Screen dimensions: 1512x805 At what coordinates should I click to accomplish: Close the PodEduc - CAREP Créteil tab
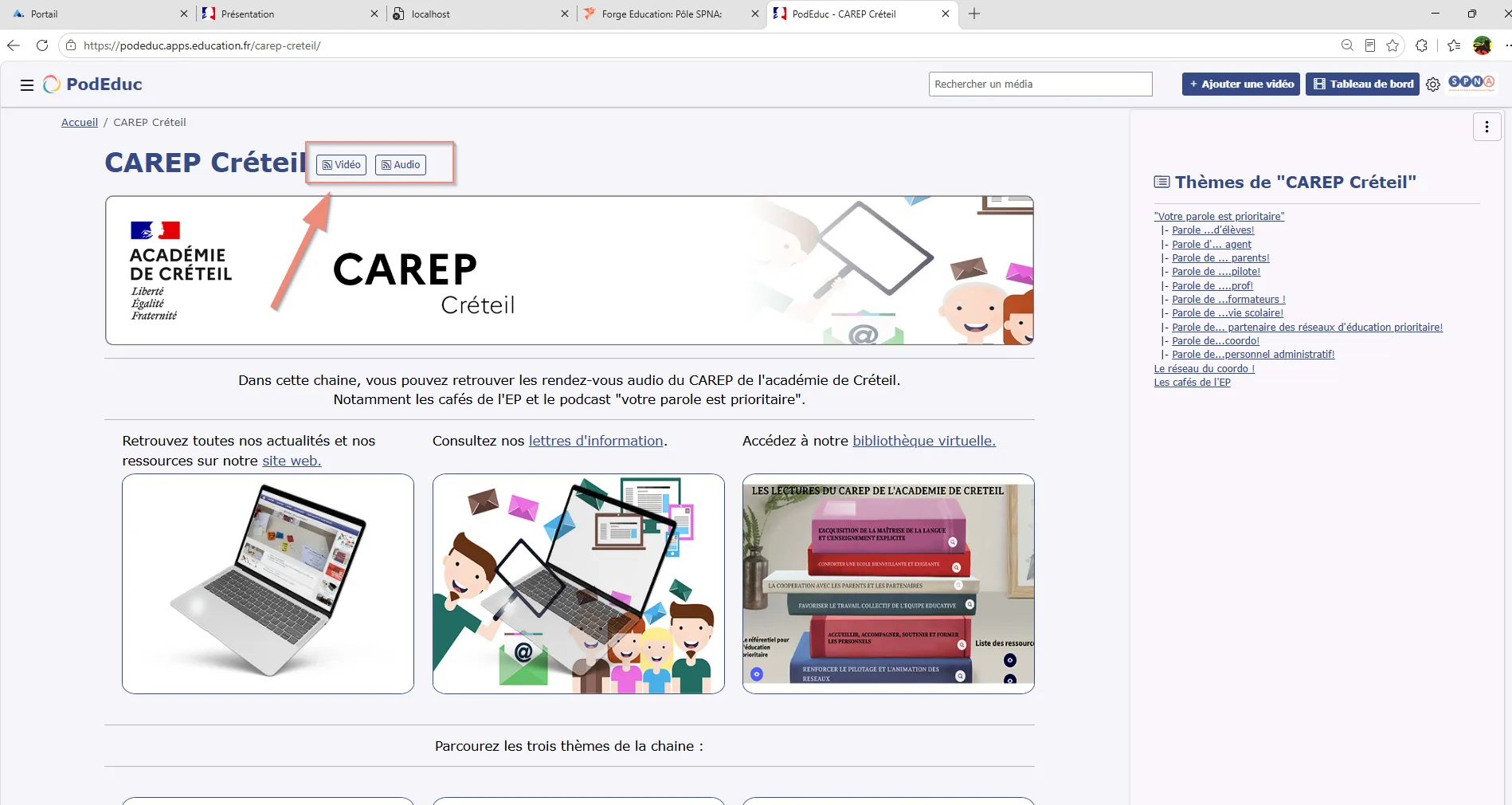pos(946,14)
